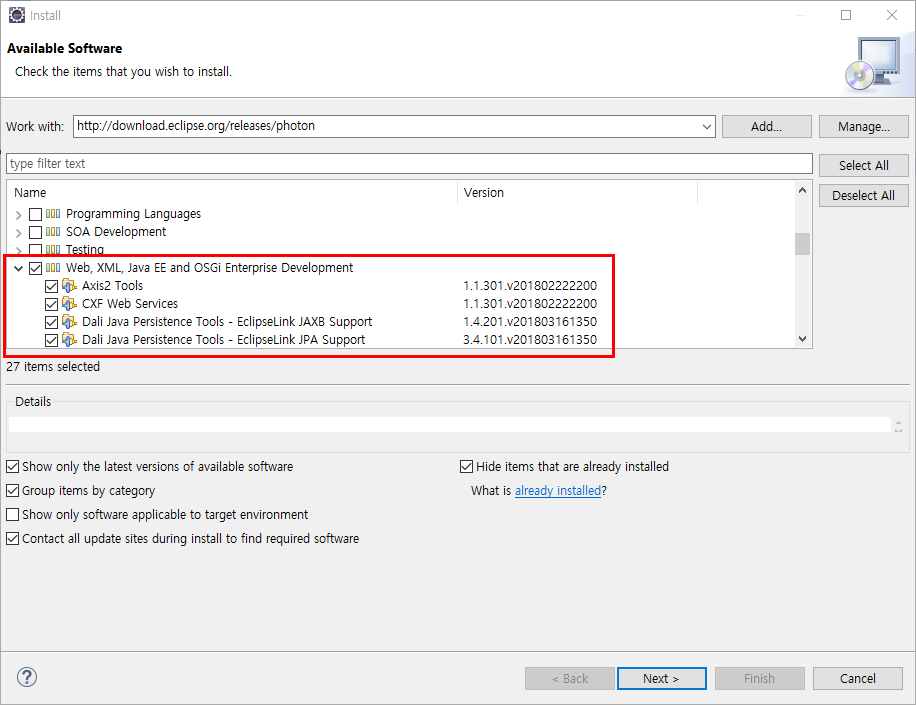The height and width of the screenshot is (705, 916).
Task: Expand the SOA Development category
Action: pos(19,233)
